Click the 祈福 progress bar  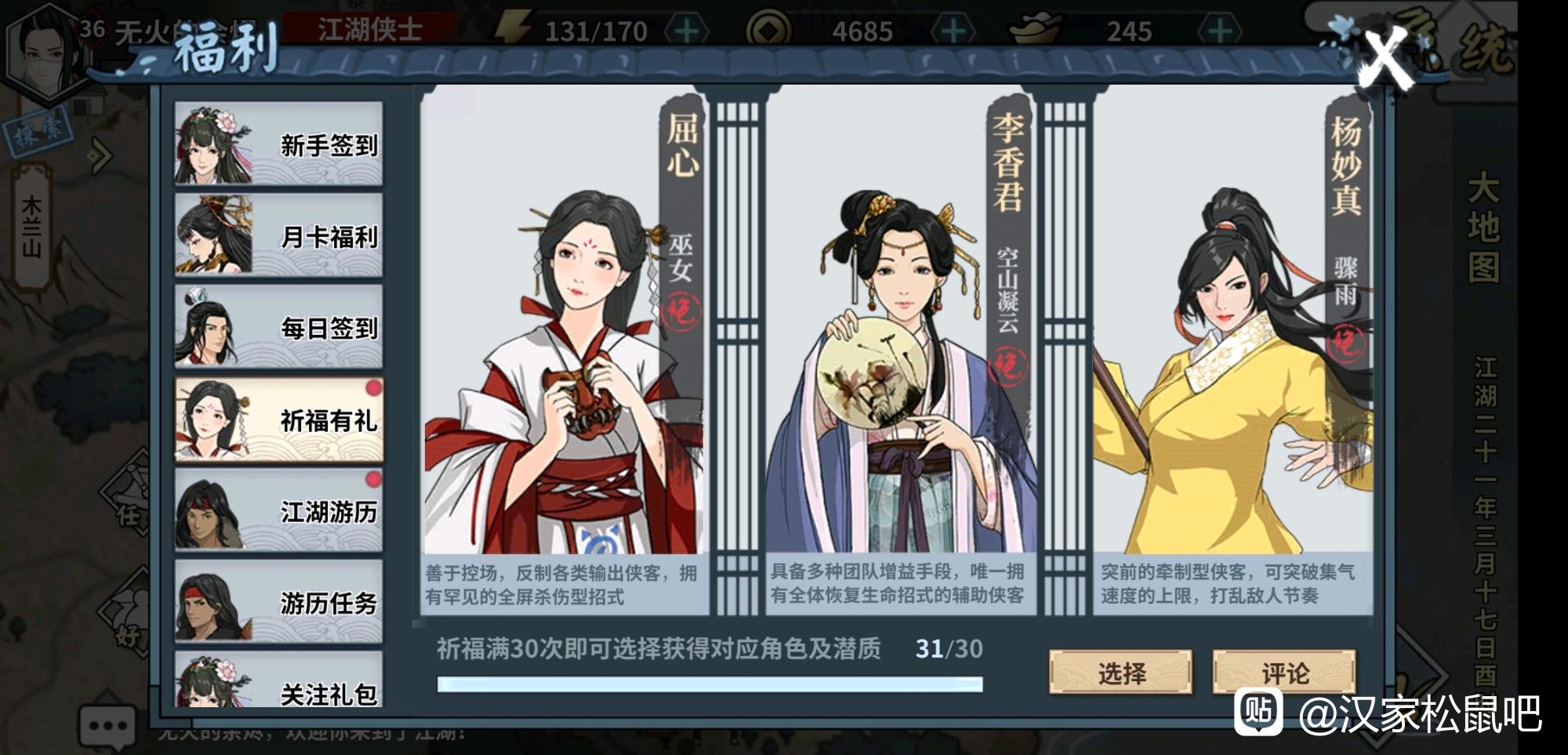pos(710,684)
